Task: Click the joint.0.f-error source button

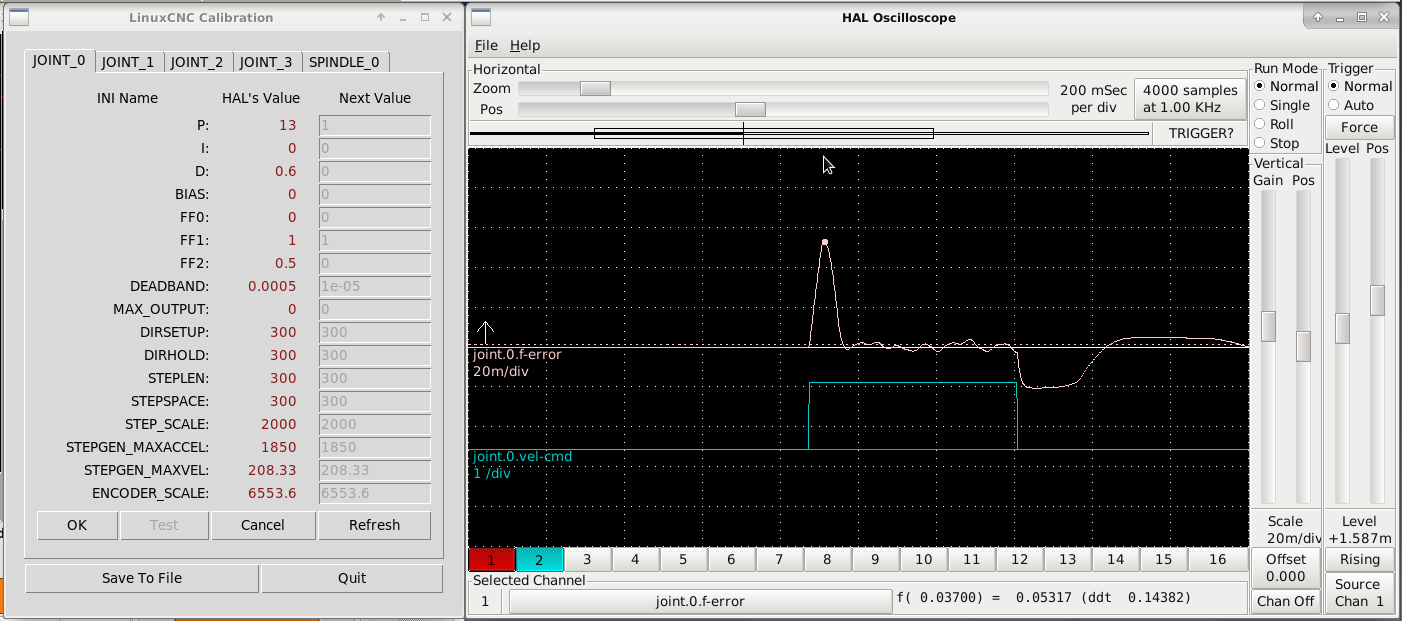Action: (x=700, y=601)
